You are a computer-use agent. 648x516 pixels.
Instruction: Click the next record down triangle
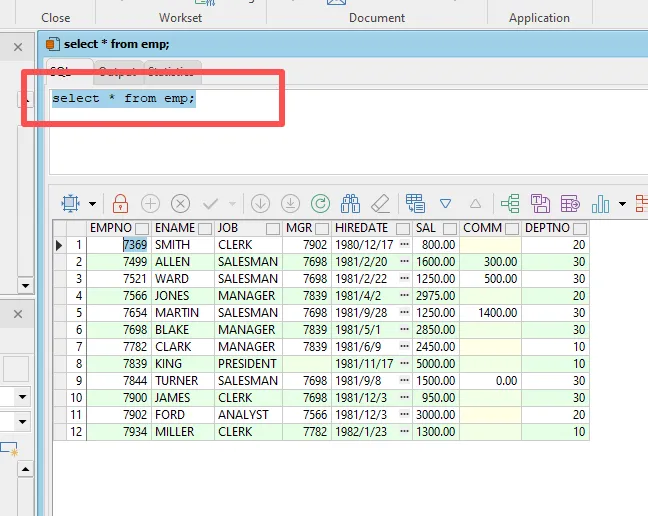click(446, 204)
